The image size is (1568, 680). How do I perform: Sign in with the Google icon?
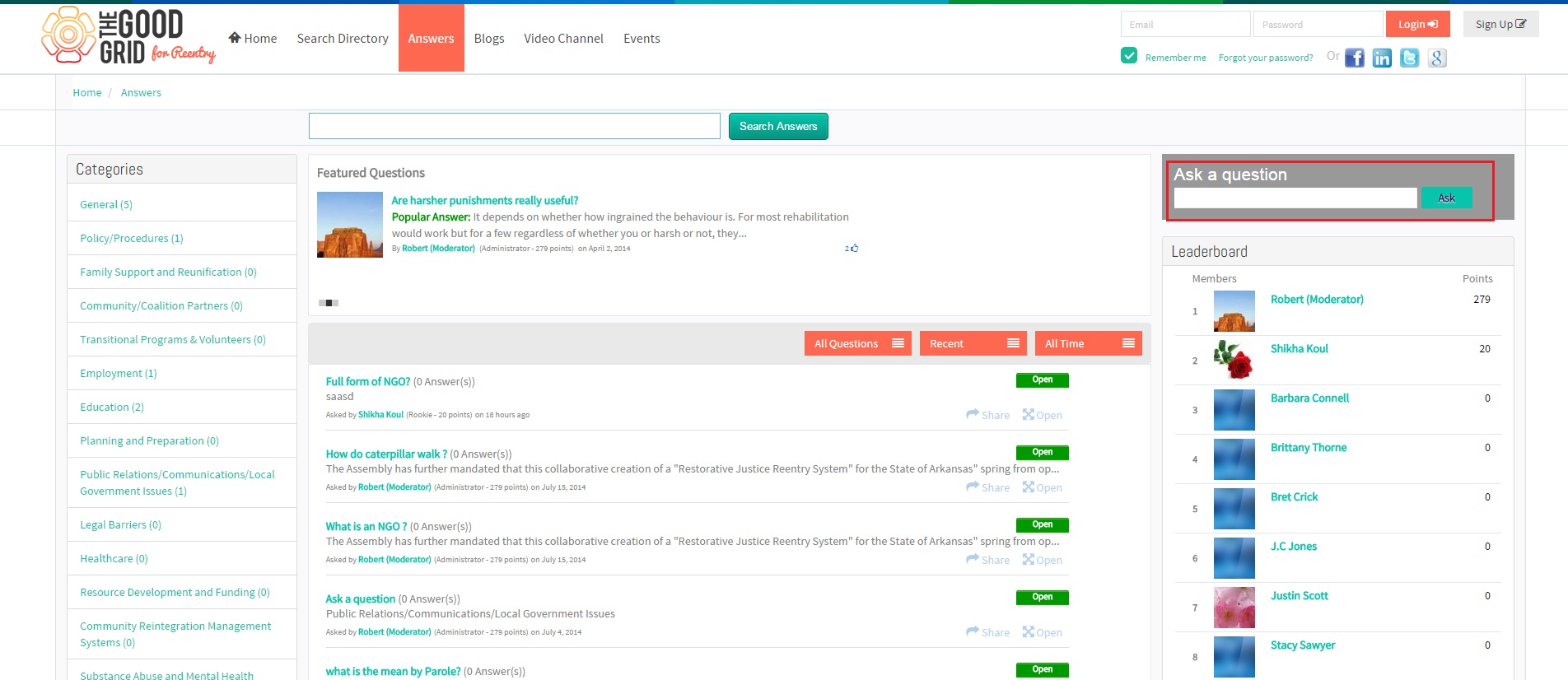click(1437, 58)
